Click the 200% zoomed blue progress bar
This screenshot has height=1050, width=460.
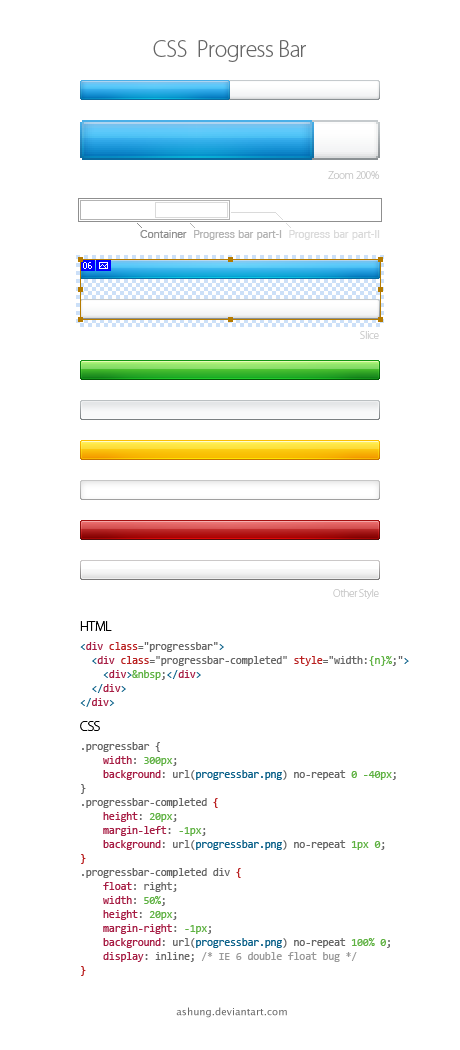click(230, 140)
